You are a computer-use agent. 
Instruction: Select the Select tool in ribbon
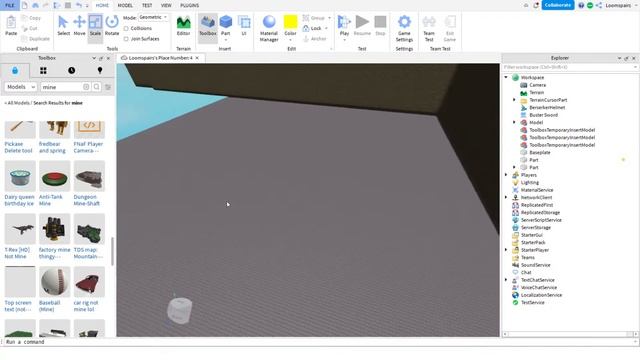pos(63,25)
